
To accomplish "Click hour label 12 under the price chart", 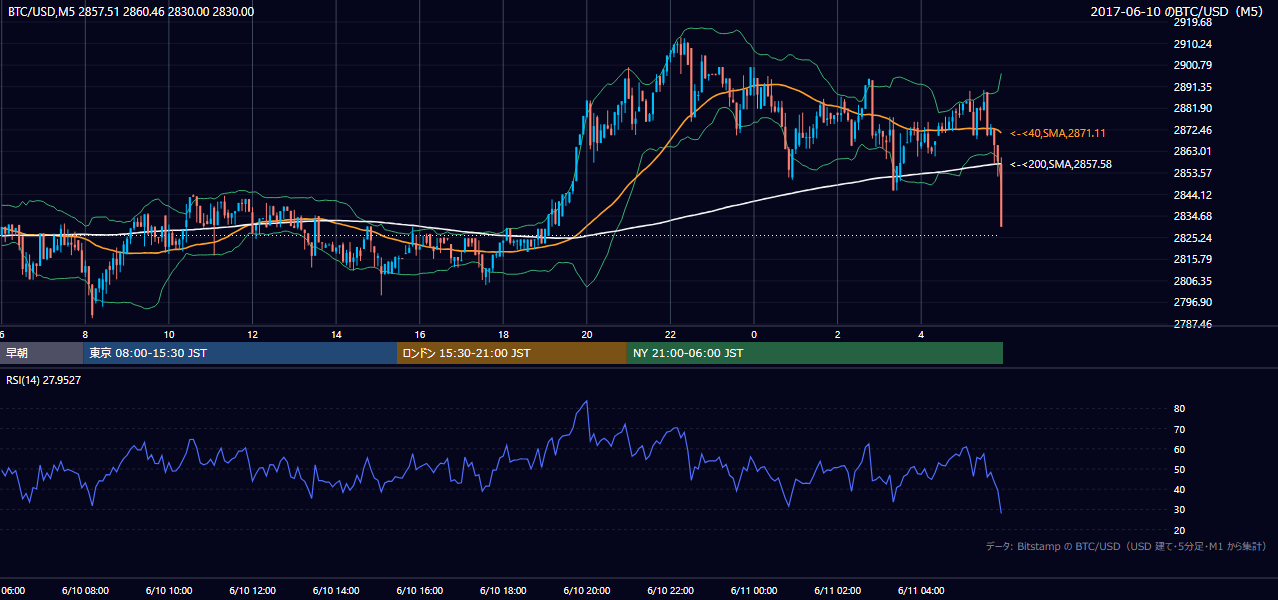I will (253, 335).
